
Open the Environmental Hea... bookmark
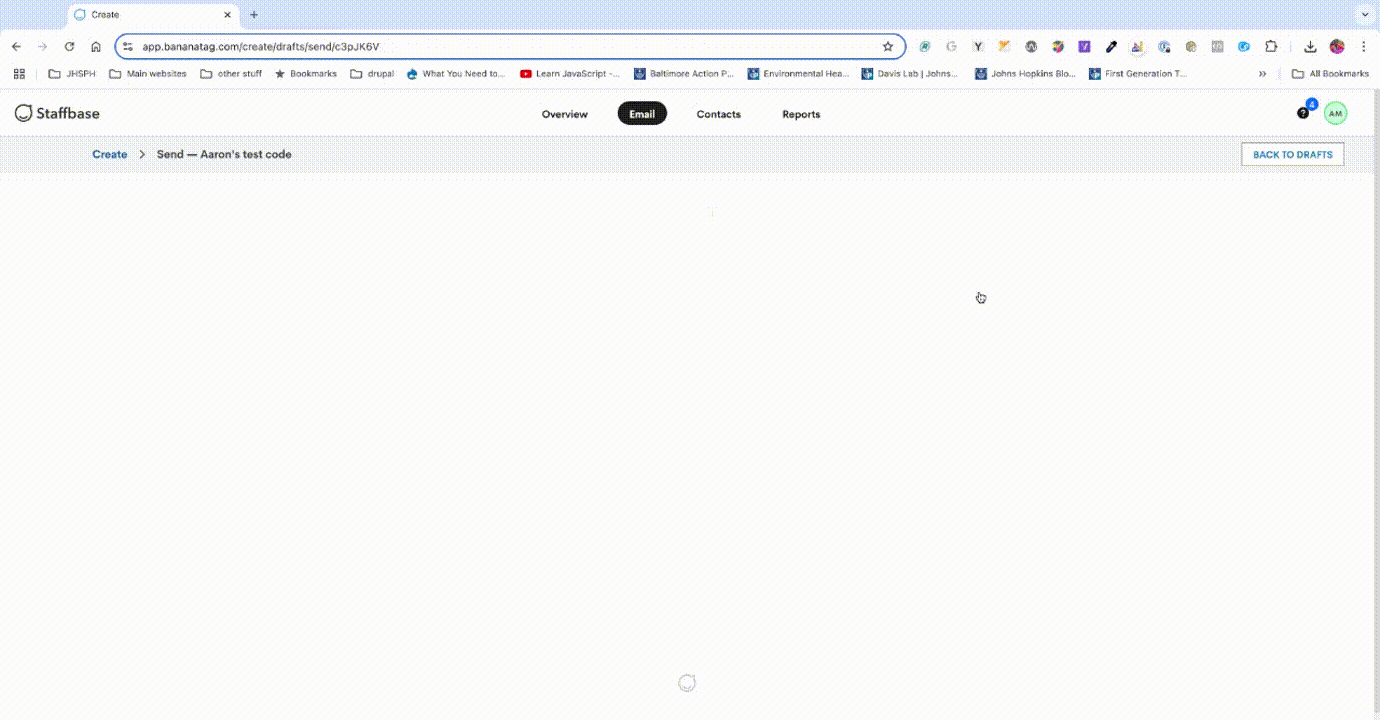798,73
